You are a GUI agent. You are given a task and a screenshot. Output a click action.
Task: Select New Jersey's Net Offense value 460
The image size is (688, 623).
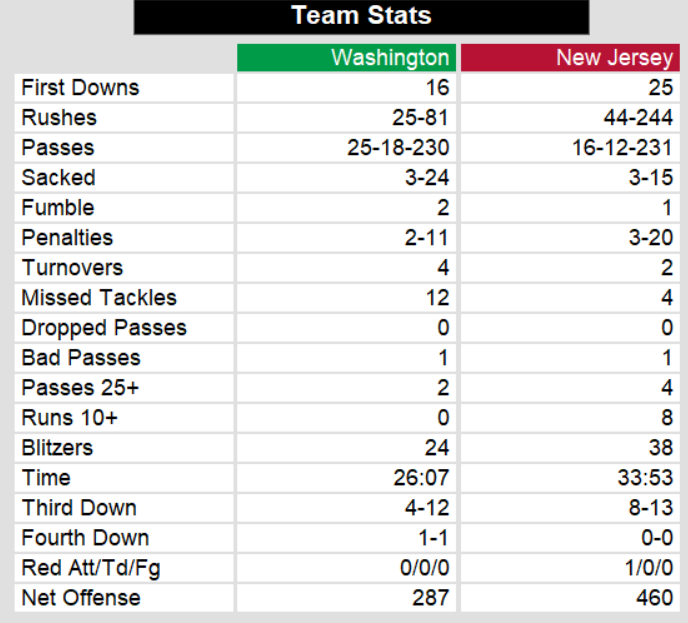(657, 598)
